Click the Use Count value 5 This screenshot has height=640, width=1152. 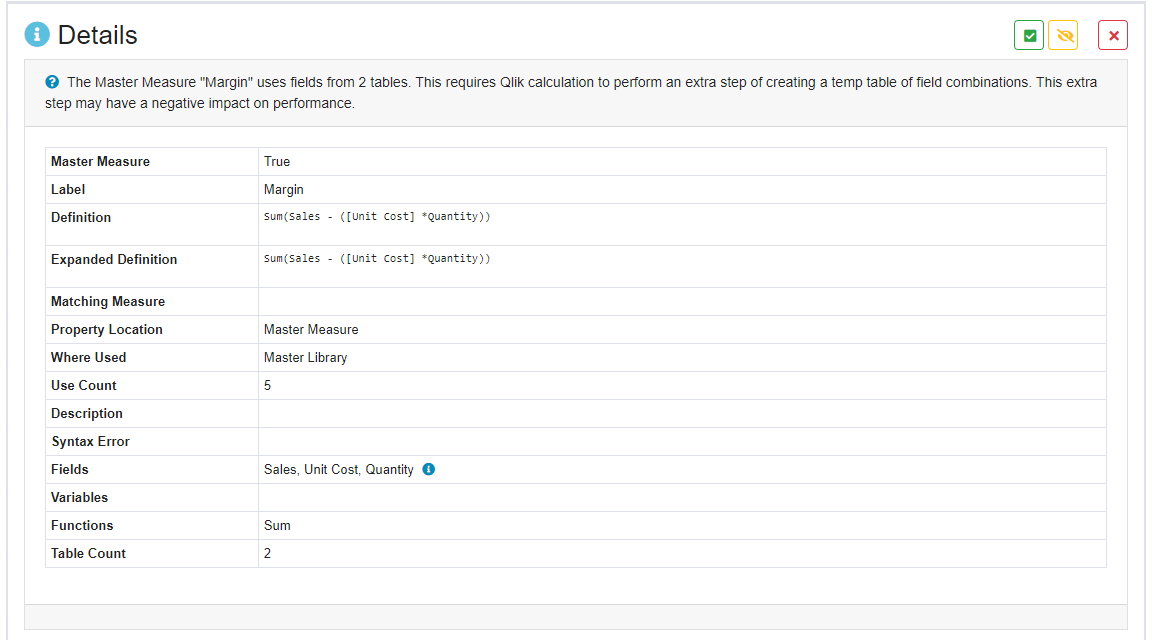click(268, 385)
